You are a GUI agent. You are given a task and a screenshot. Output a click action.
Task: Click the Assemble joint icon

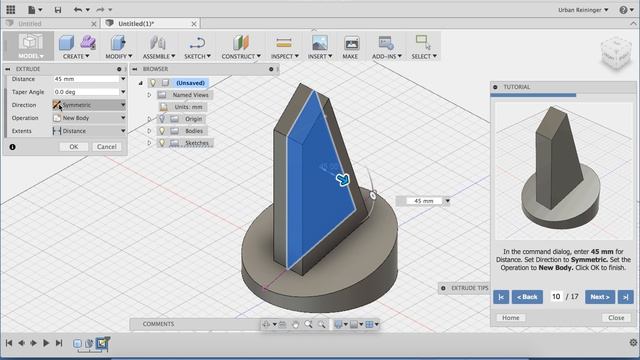point(158,42)
